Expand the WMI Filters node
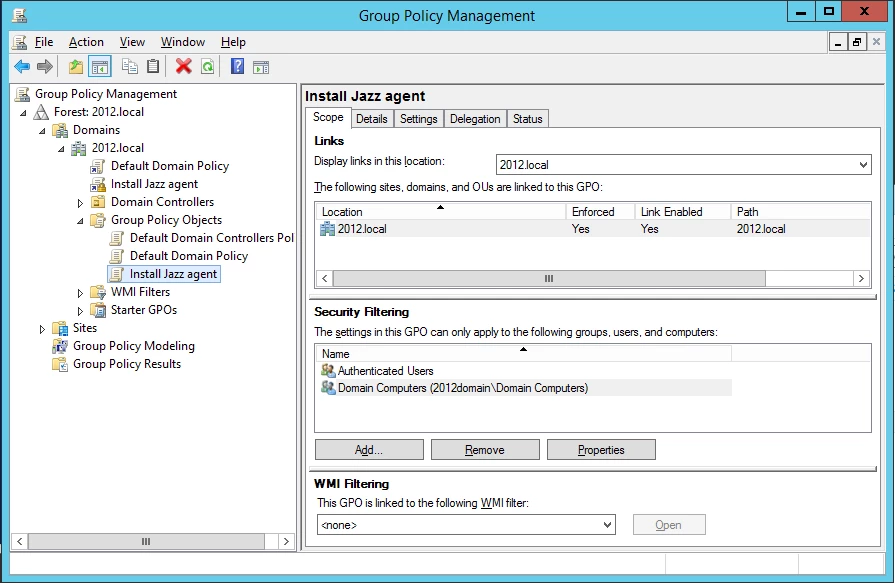895x583 pixels. pos(80,293)
